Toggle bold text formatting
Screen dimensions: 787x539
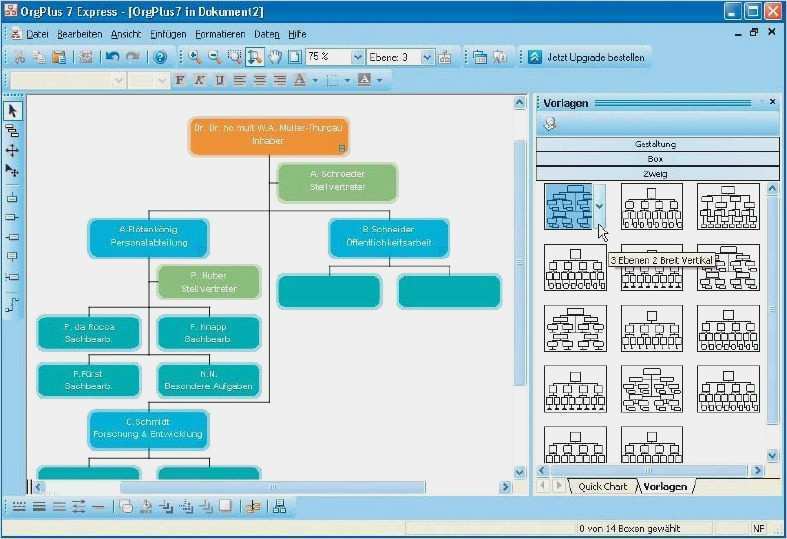[180, 80]
